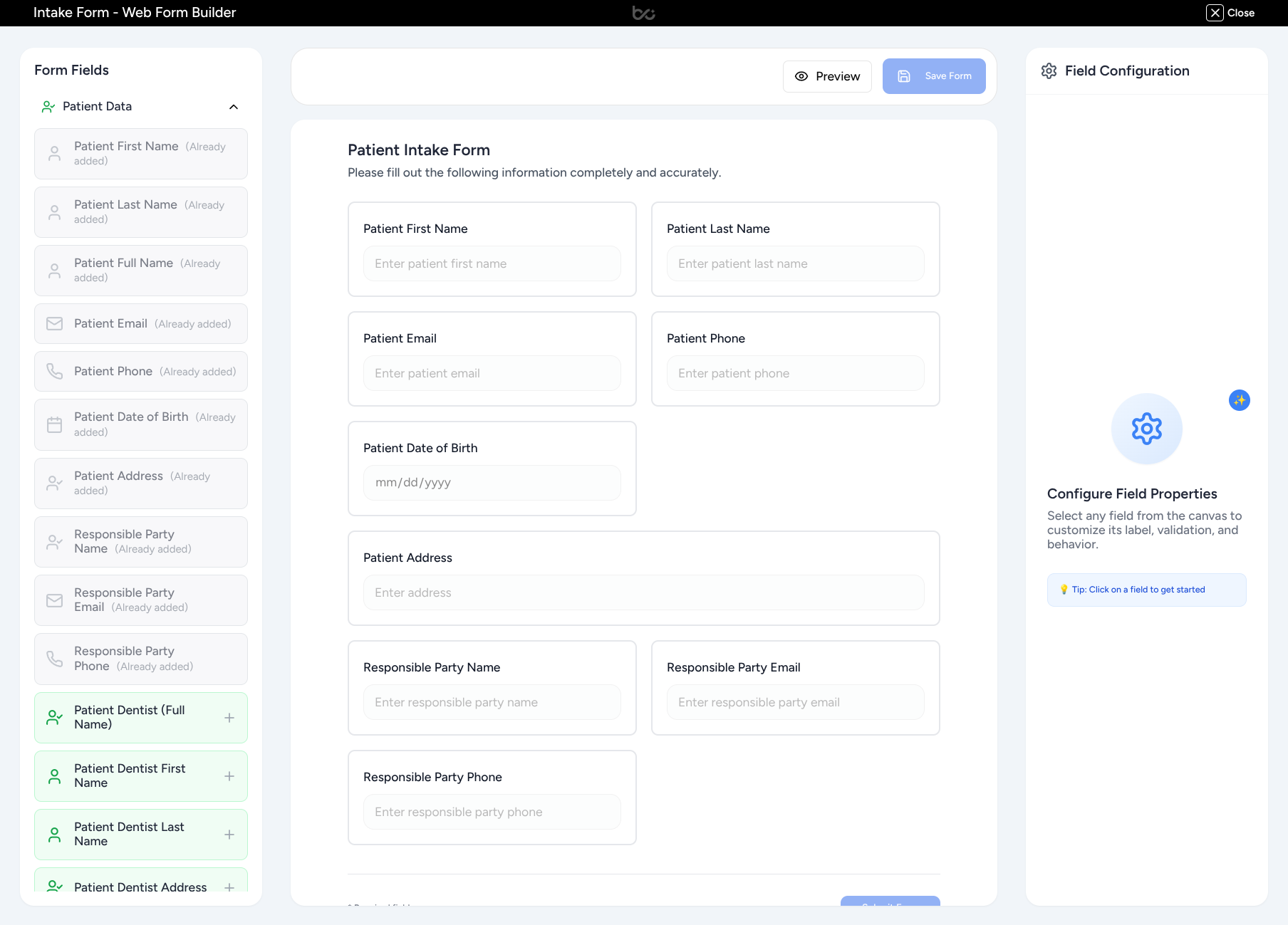Click the calendar icon for Patient Date of Birth
The image size is (1288, 925).
[54, 424]
